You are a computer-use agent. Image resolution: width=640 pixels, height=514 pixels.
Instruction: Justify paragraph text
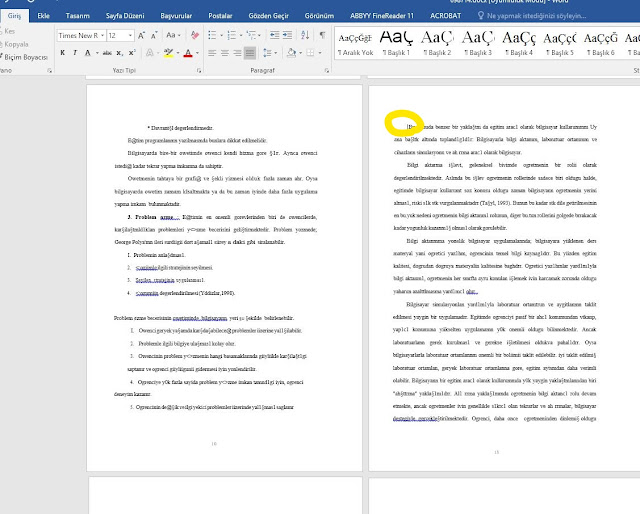click(x=250, y=53)
